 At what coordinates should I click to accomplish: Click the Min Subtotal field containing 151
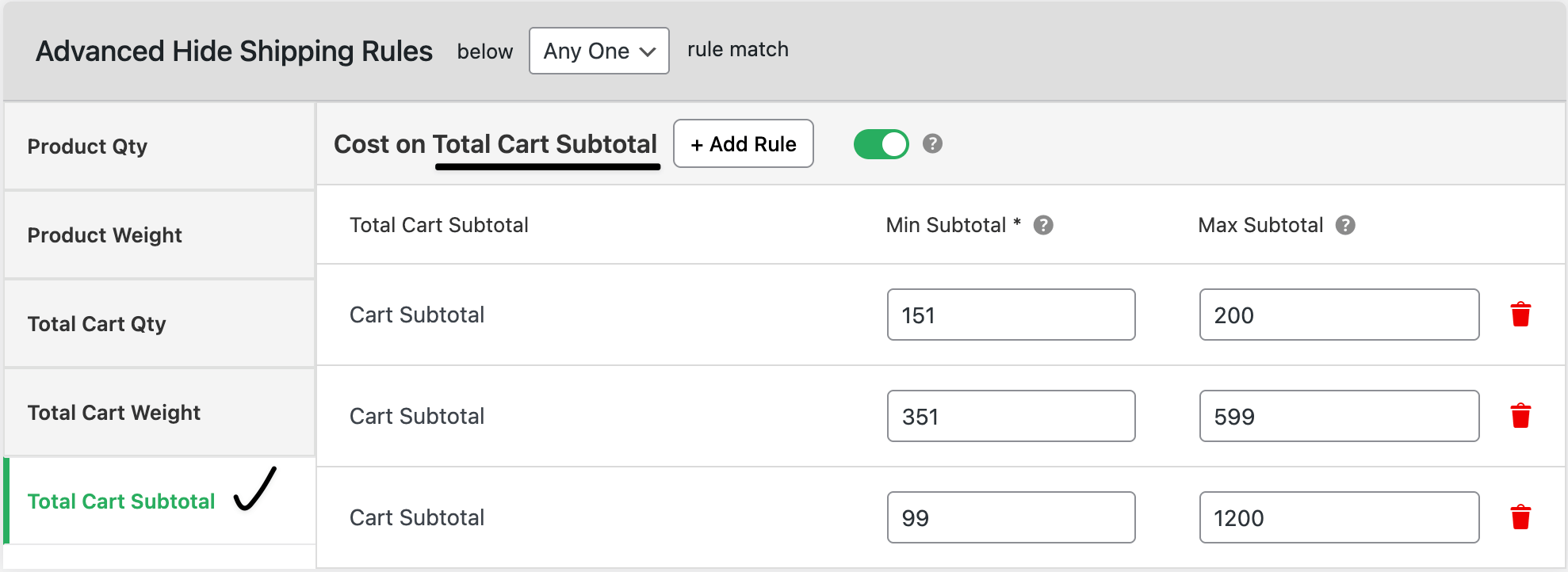[1011, 315]
